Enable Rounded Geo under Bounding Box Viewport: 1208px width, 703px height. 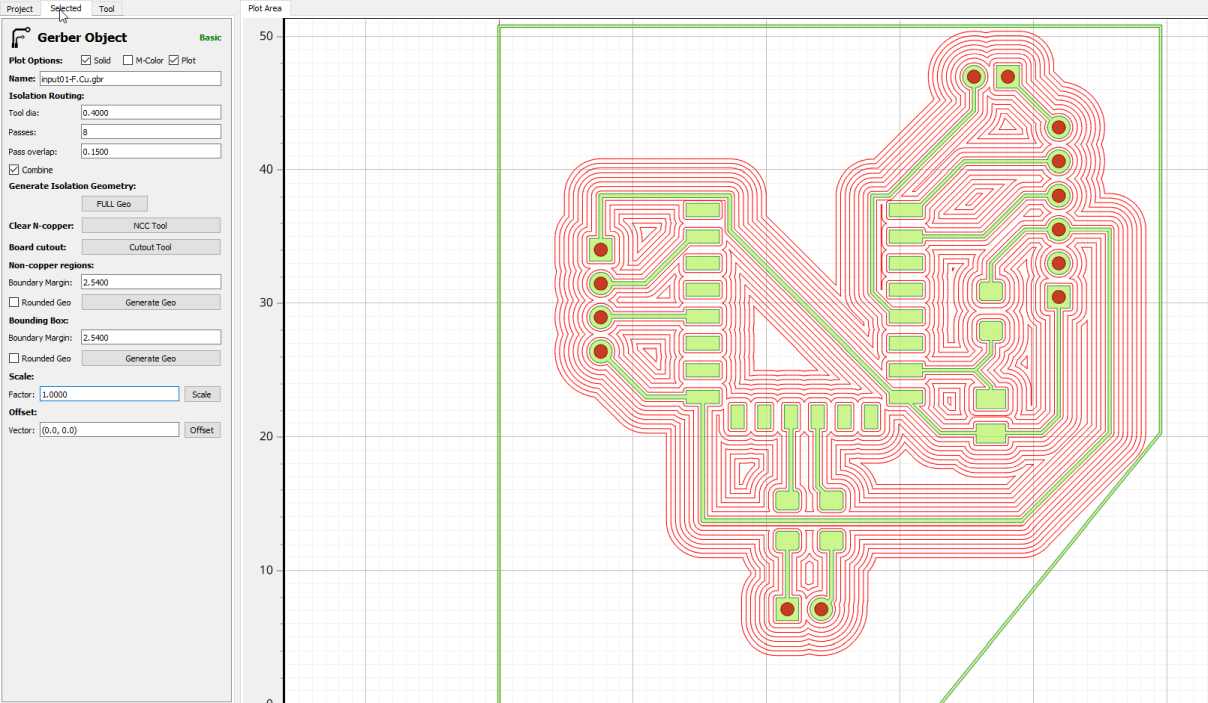point(14,358)
